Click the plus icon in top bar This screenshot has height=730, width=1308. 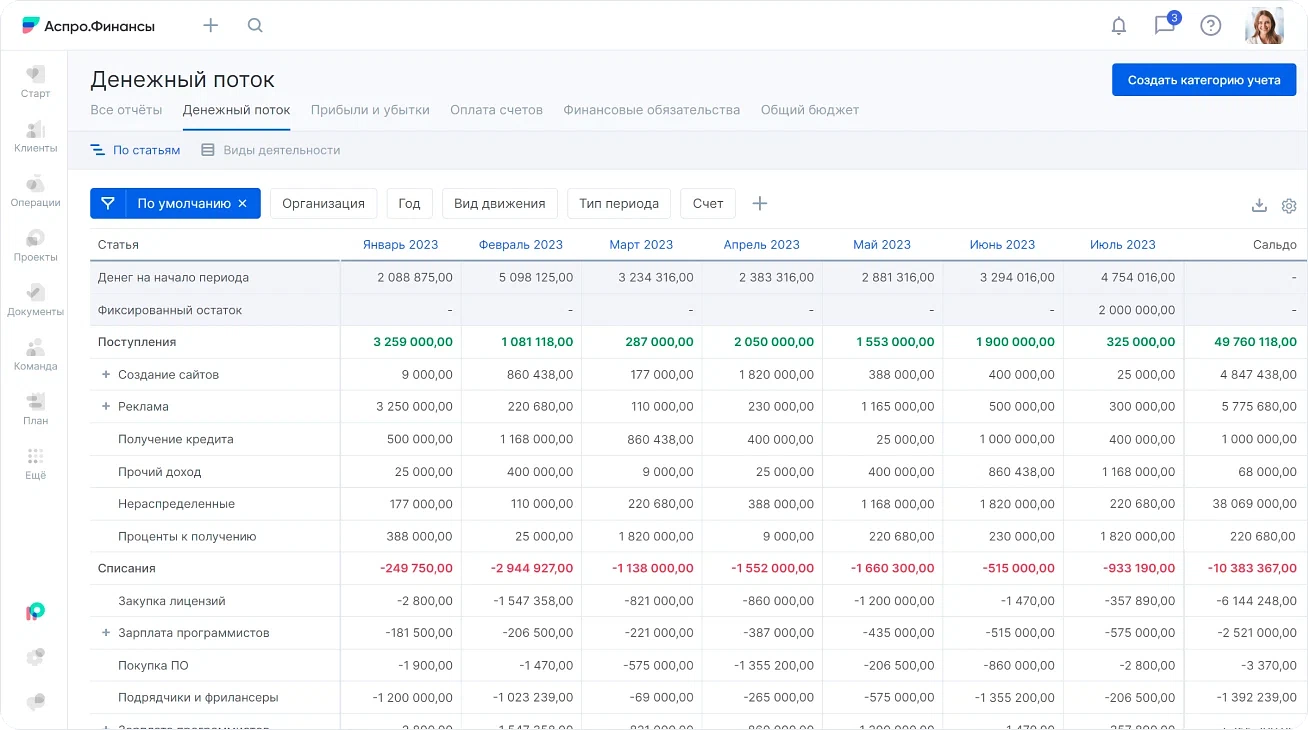(210, 26)
